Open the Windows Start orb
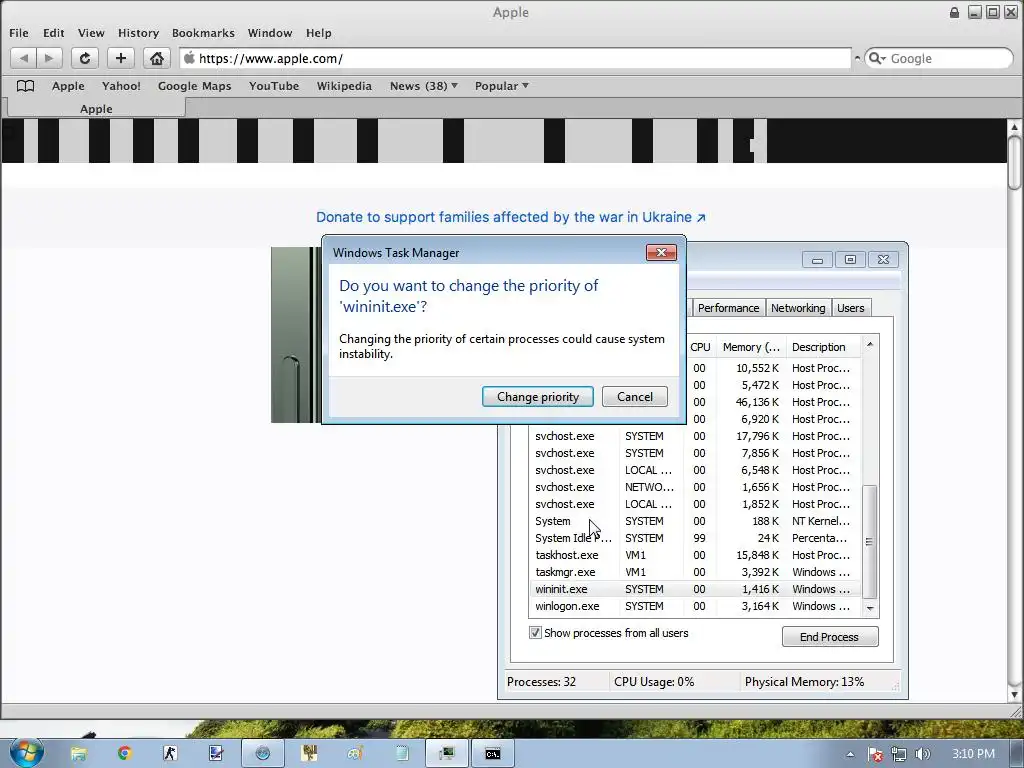This screenshot has height=768, width=1024. coord(25,753)
